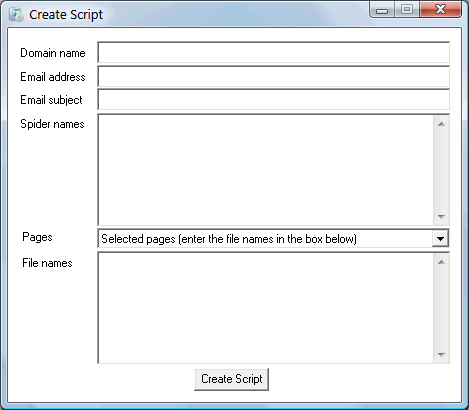This screenshot has width=469, height=410.
Task: Click the Spider names scrollbar track
Action: [441, 170]
